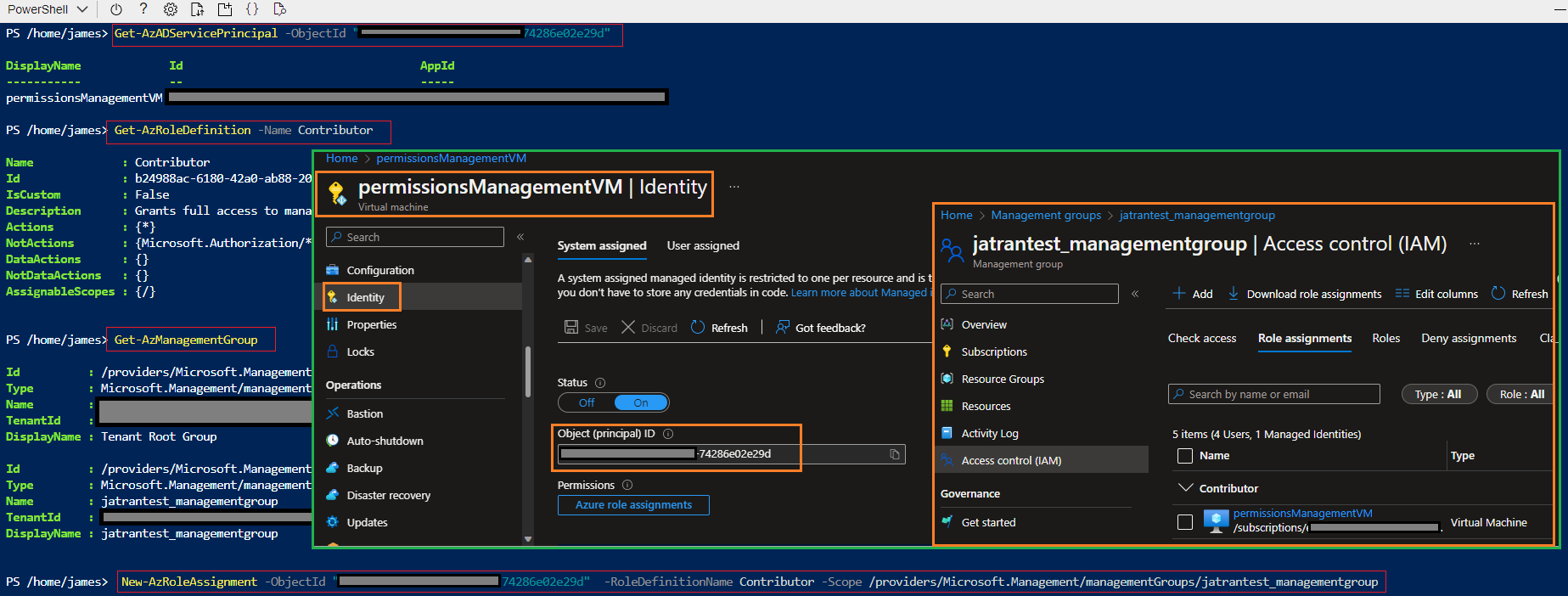This screenshot has width=1568, height=596.
Task: Click the Get started icon under Governance
Action: point(947,522)
